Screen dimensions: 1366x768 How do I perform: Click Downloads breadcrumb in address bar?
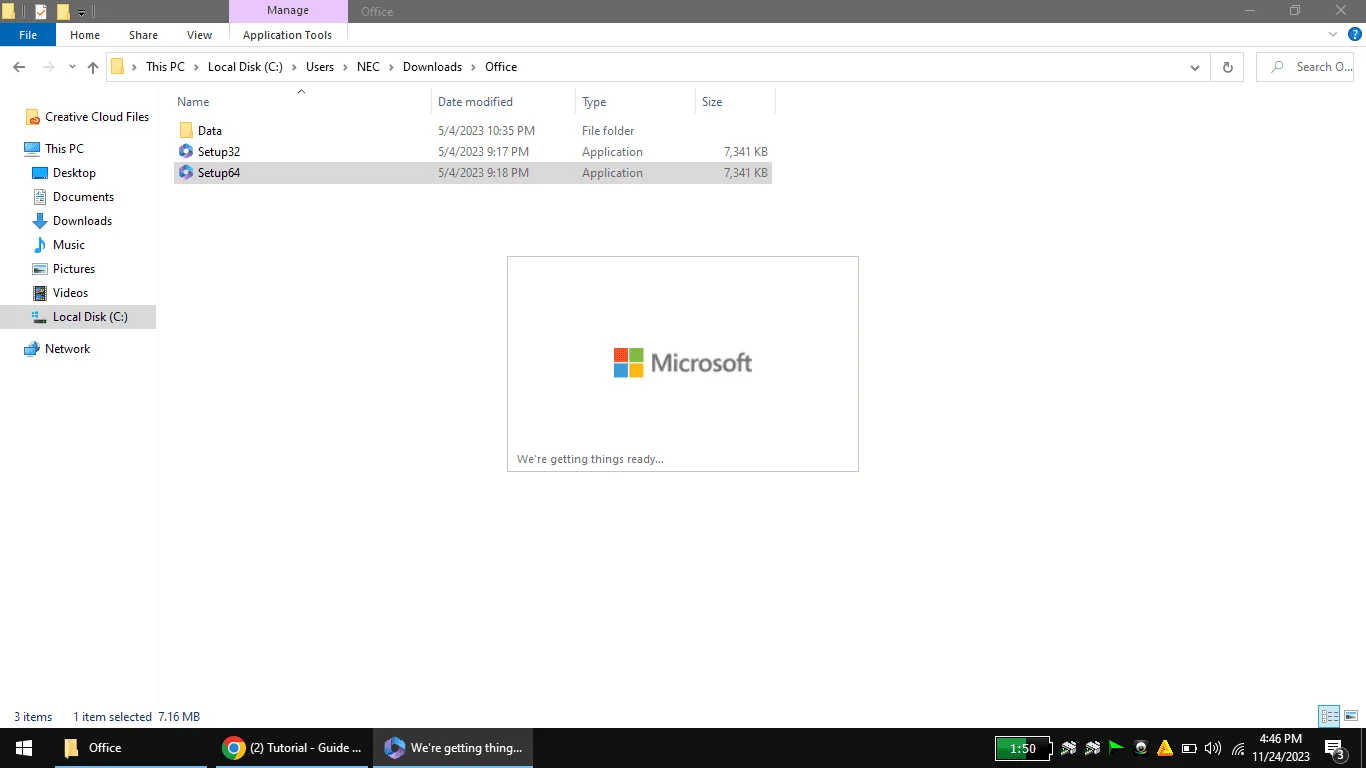(432, 67)
